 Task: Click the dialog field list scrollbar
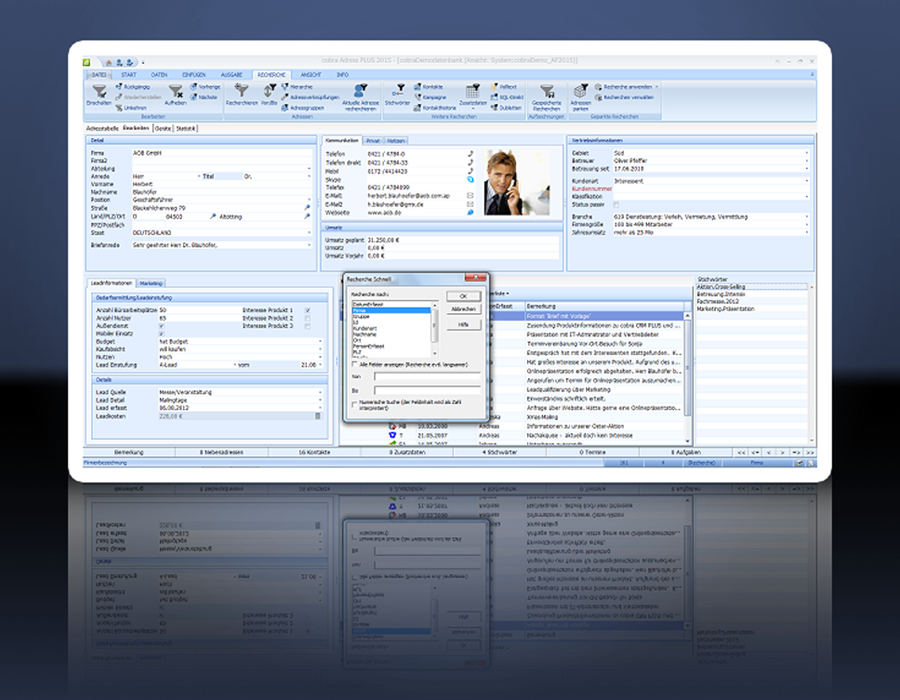pos(435,329)
